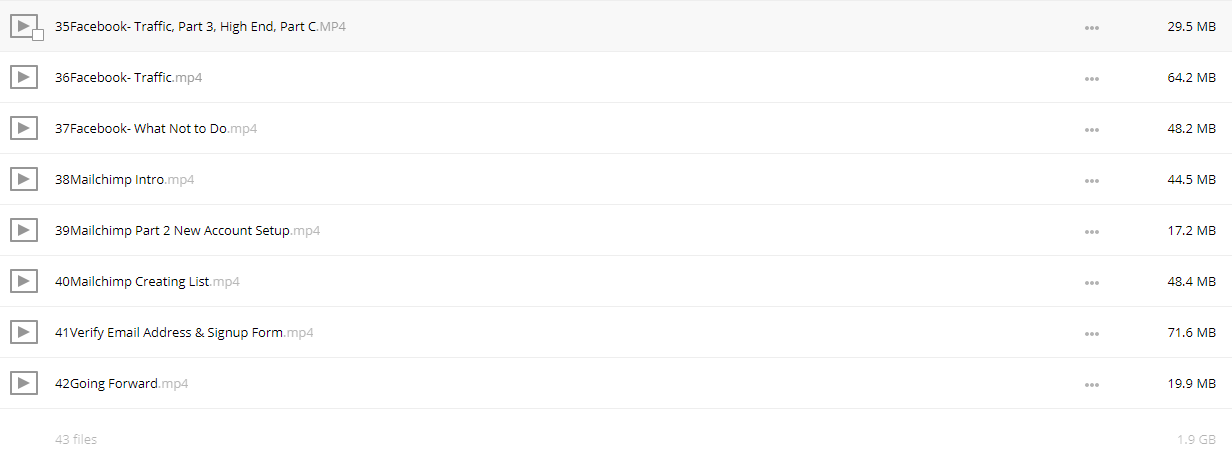This screenshot has height=467, width=1232.
Task: Click video icon for 40Mailchimp Creating List
Action: point(23,281)
